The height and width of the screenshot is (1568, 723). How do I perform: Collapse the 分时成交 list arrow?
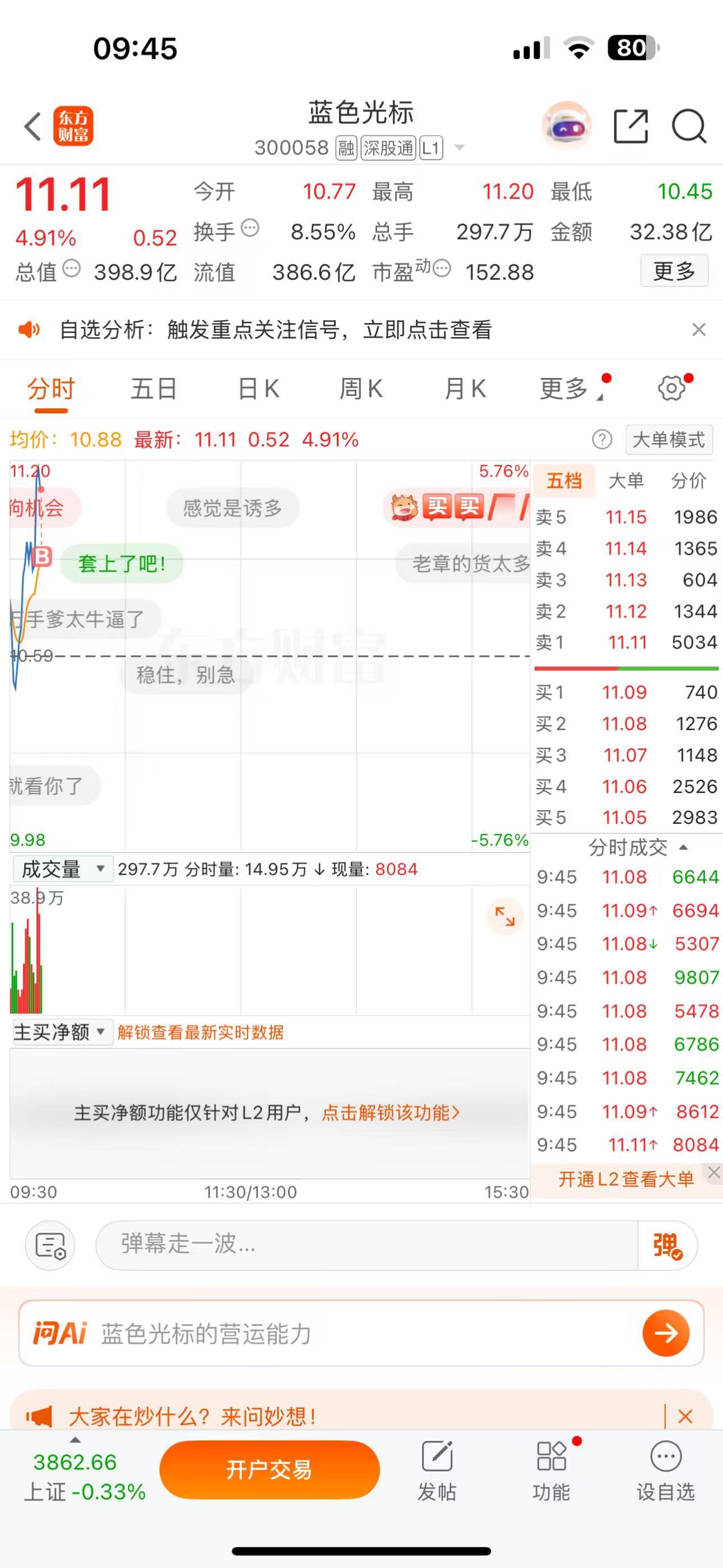683,847
